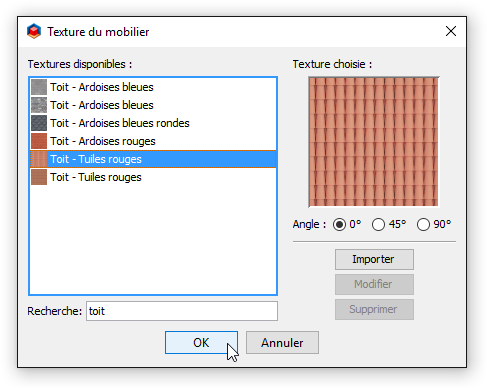Set texture angle to 90°
Image resolution: width=487 pixels, height=388 pixels.
point(423,224)
